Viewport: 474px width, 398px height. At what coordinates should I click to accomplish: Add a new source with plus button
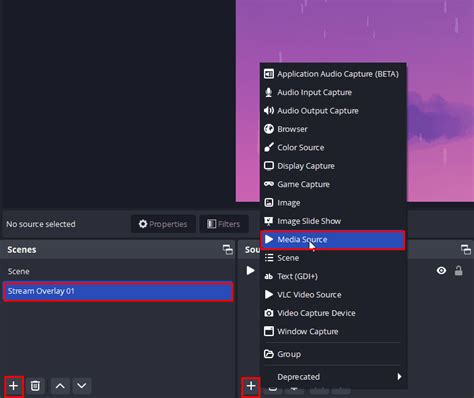251,386
